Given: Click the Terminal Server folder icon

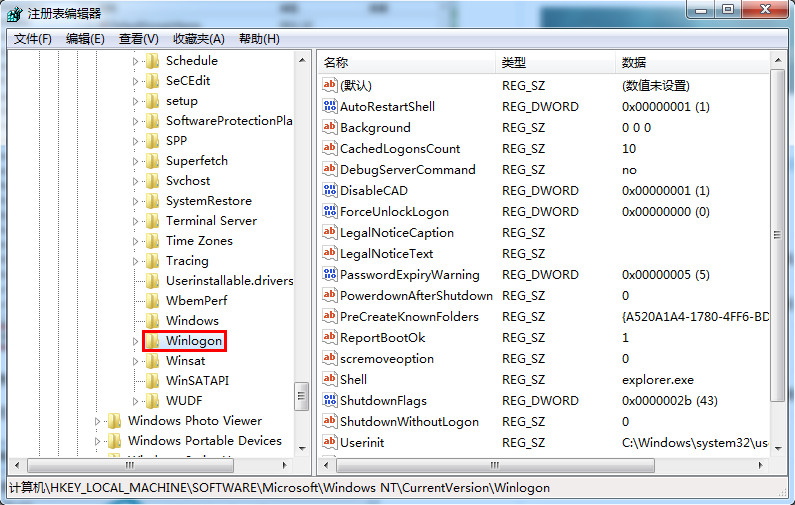Looking at the screenshot, I should (x=152, y=221).
